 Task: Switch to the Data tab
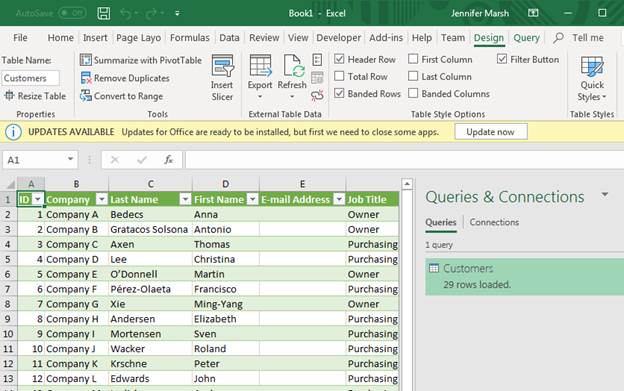229,38
